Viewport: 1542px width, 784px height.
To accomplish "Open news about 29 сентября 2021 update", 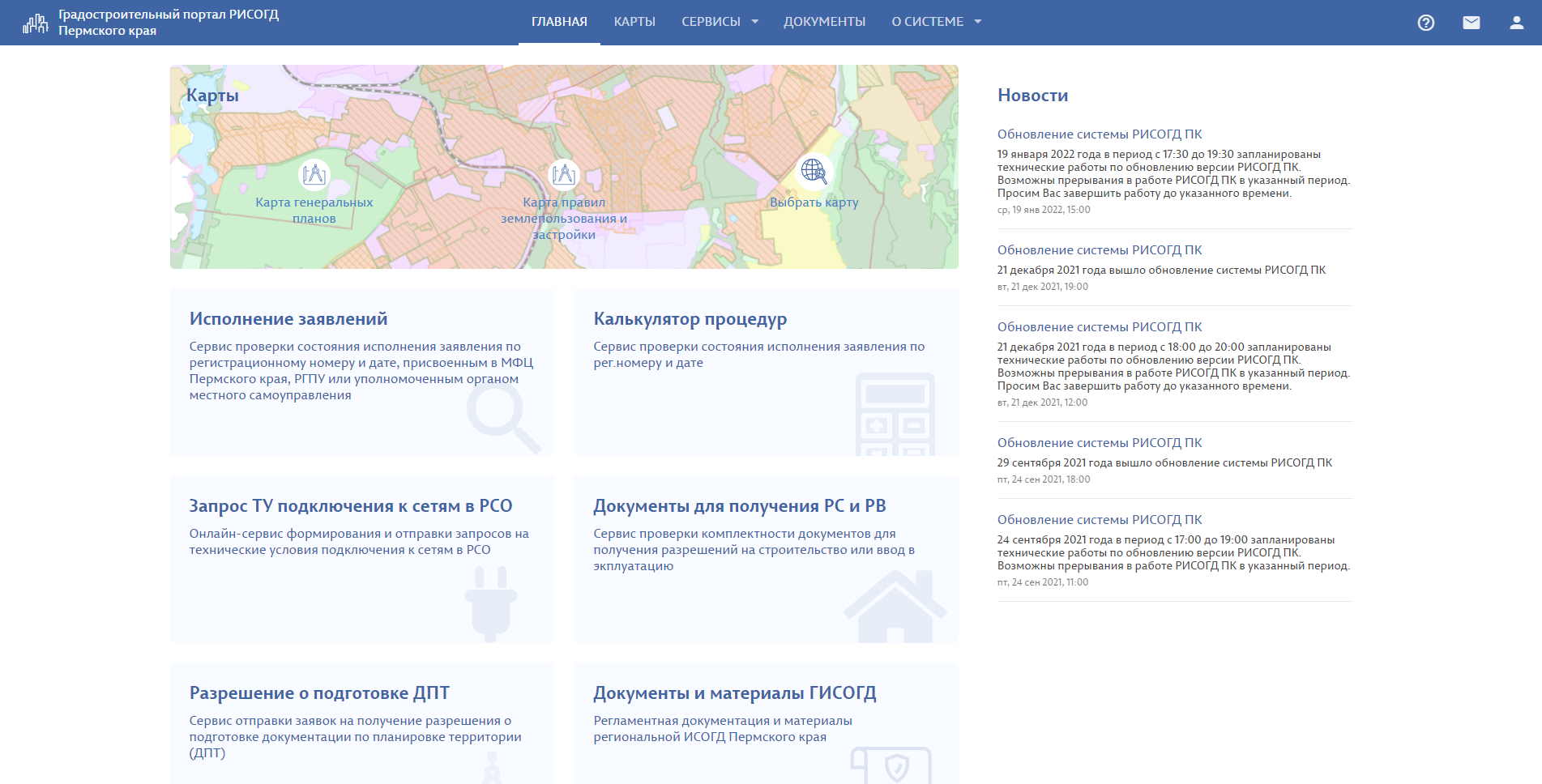I will pyautogui.click(x=1099, y=443).
